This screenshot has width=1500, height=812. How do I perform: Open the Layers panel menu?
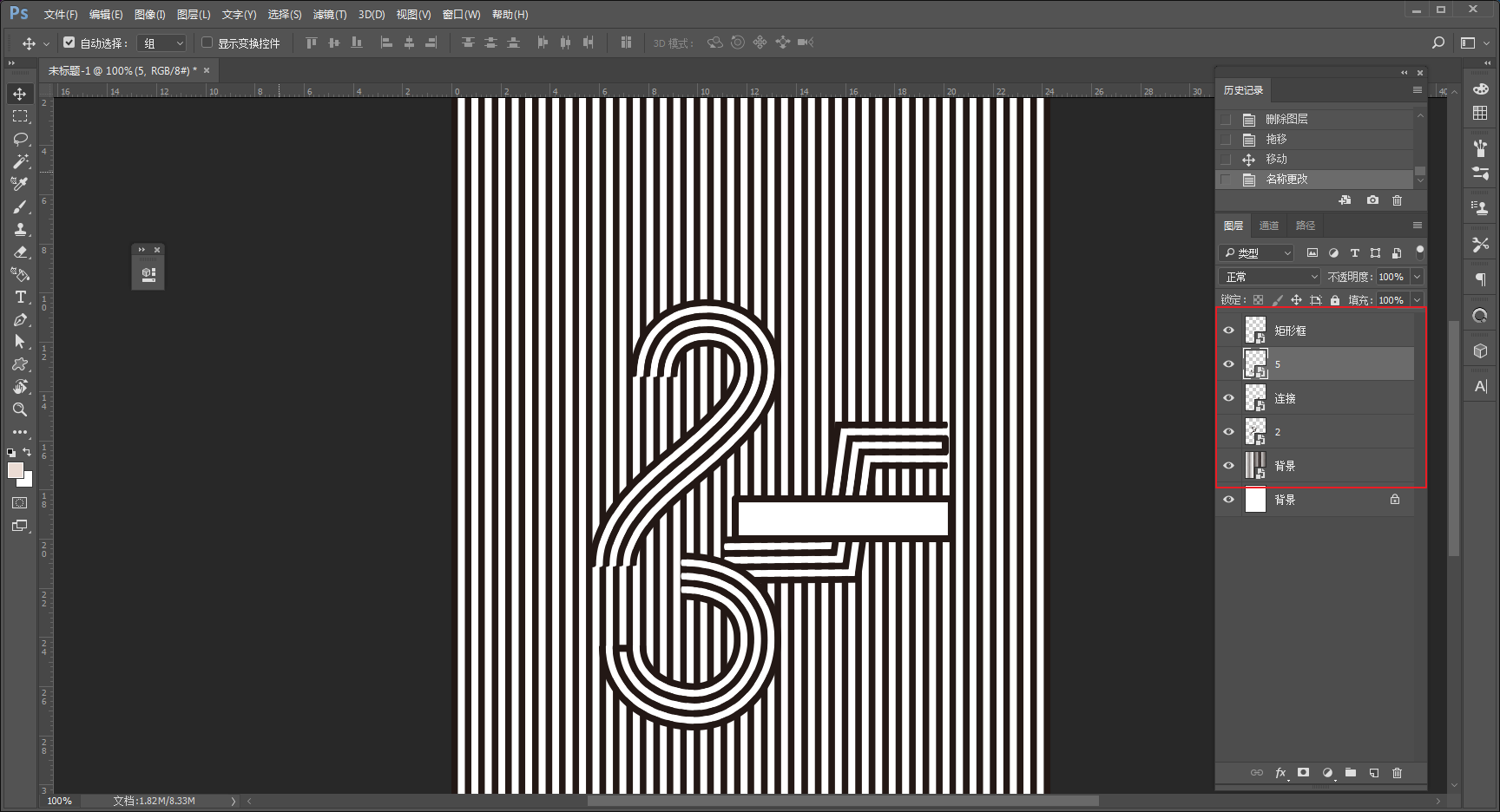coord(1418,226)
